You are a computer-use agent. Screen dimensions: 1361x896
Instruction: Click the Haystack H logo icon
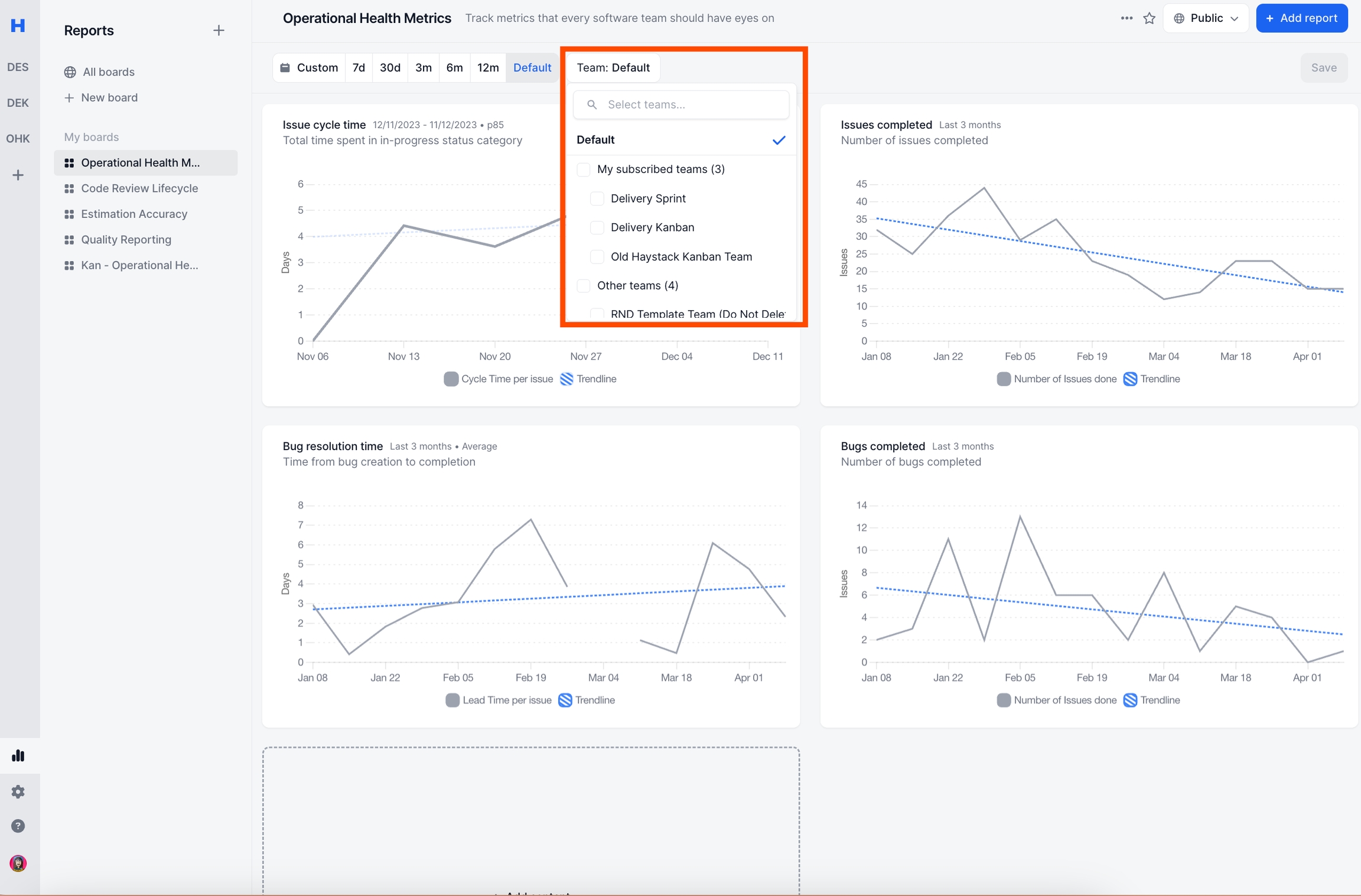point(18,25)
